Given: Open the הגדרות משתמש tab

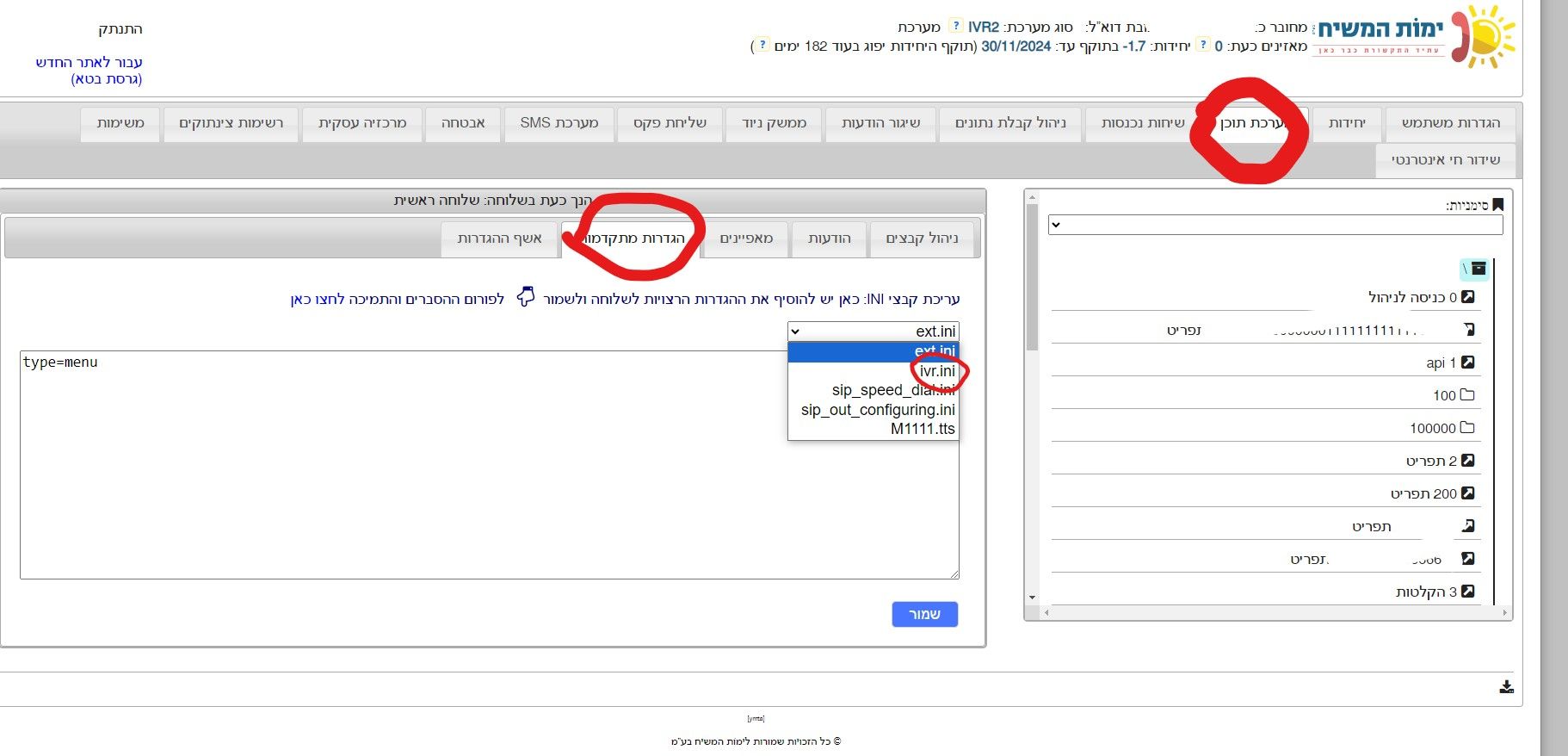Looking at the screenshot, I should pyautogui.click(x=1451, y=124).
